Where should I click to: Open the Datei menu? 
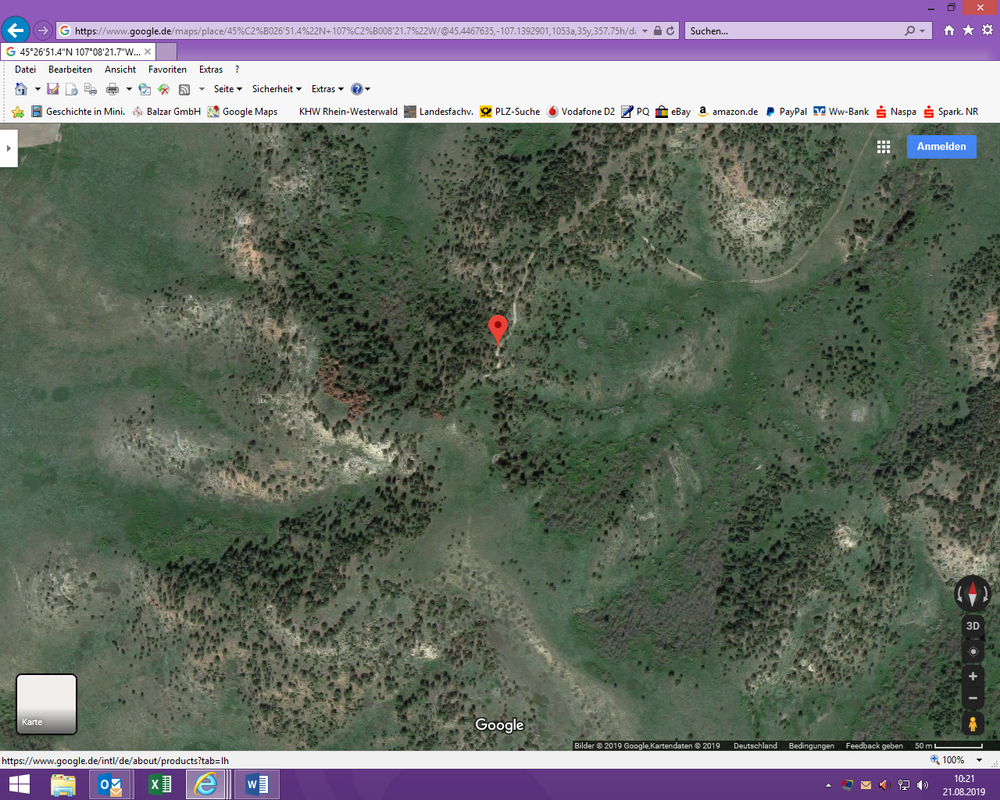[26, 70]
